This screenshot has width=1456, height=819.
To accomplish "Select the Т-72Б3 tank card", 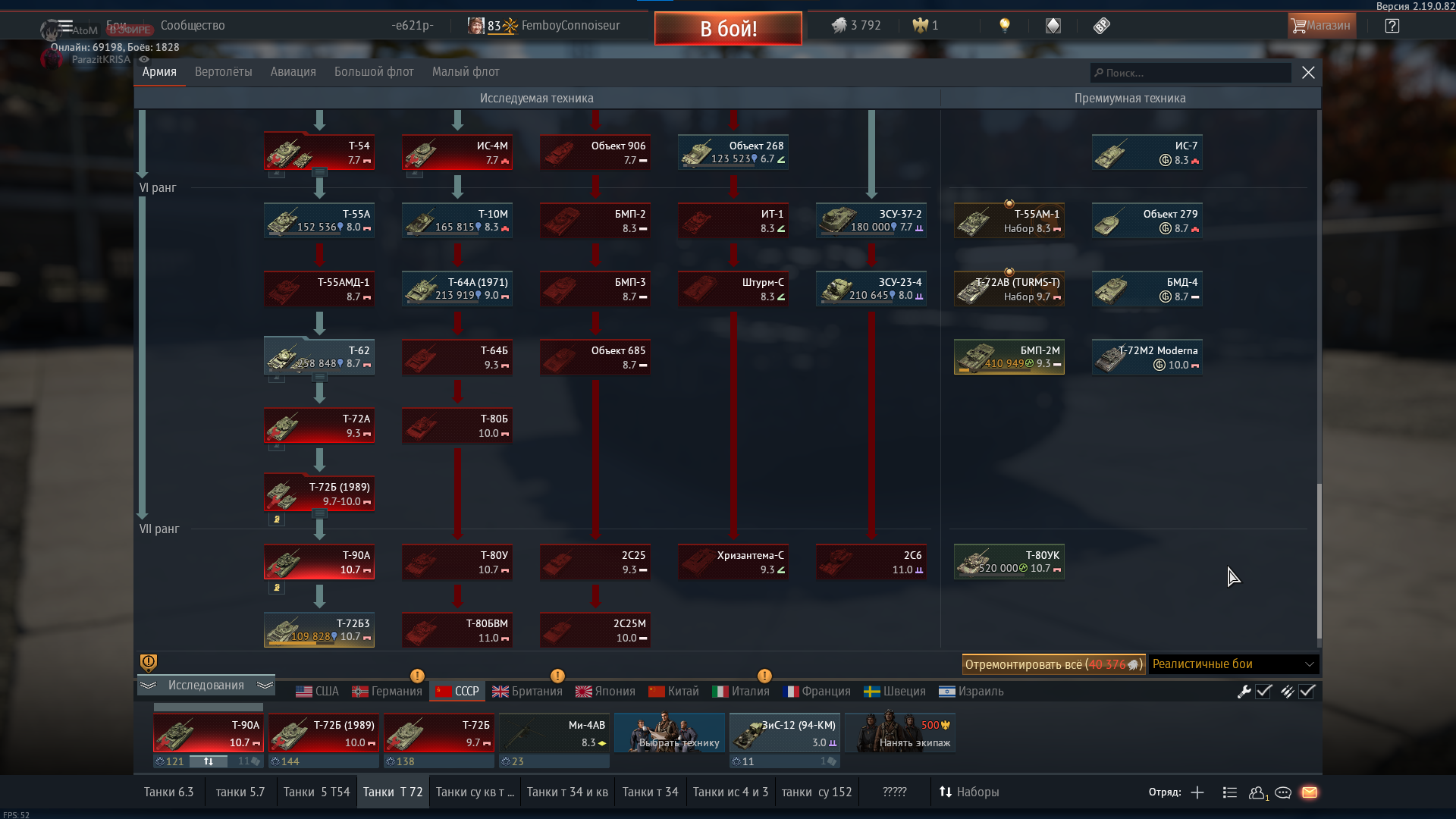I will (319, 629).
